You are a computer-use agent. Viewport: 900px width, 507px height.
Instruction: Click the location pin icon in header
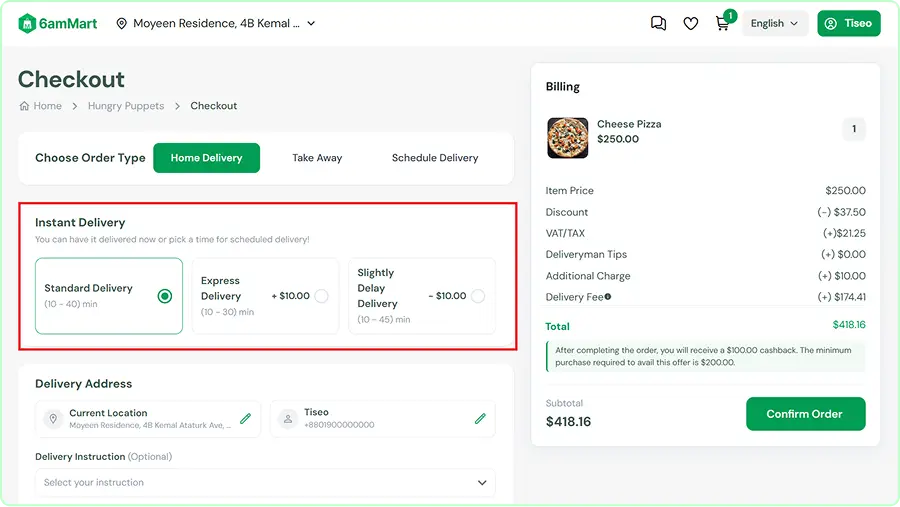pos(121,24)
